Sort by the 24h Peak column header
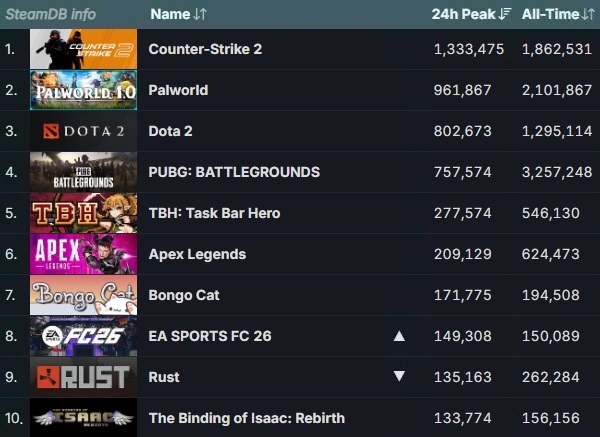Image resolution: width=600 pixels, height=437 pixels. [471, 14]
